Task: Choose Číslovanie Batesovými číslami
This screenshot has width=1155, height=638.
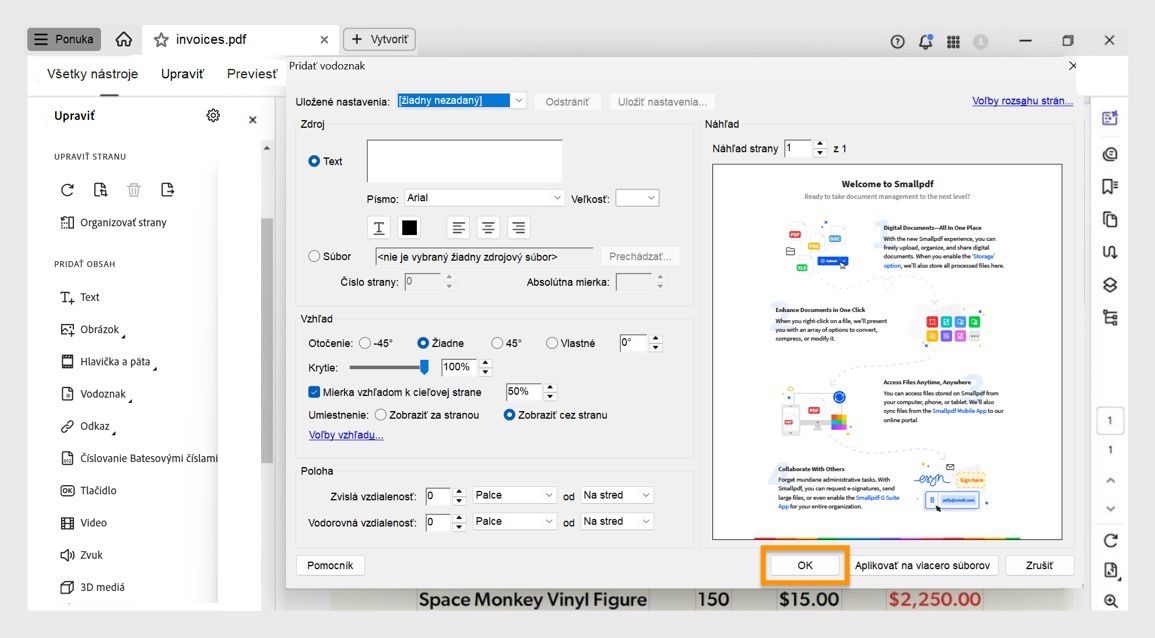Action: 138,458
